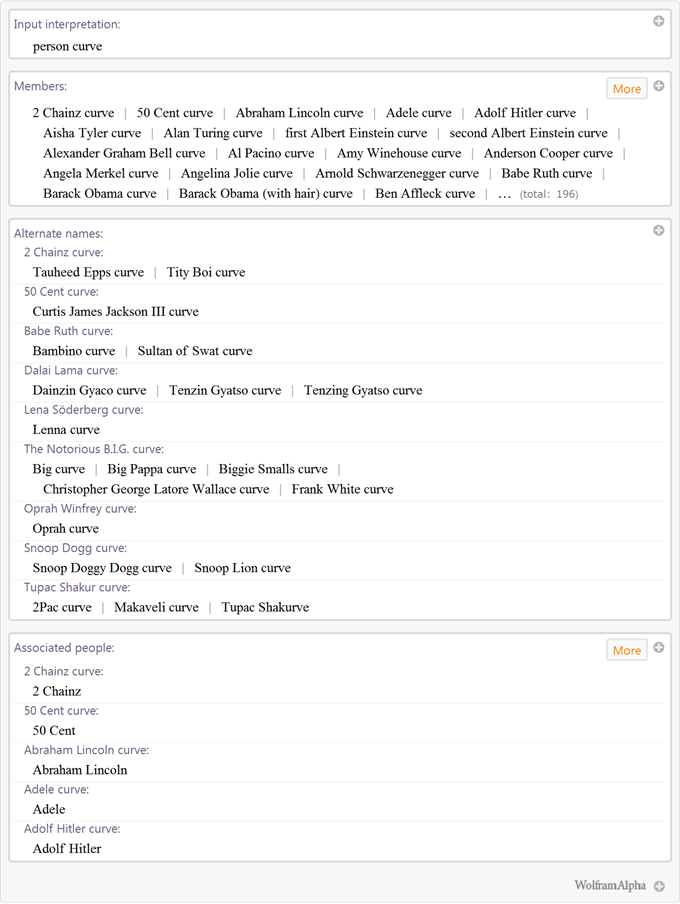Click '50 Cent curve' in Members list

(x=175, y=113)
